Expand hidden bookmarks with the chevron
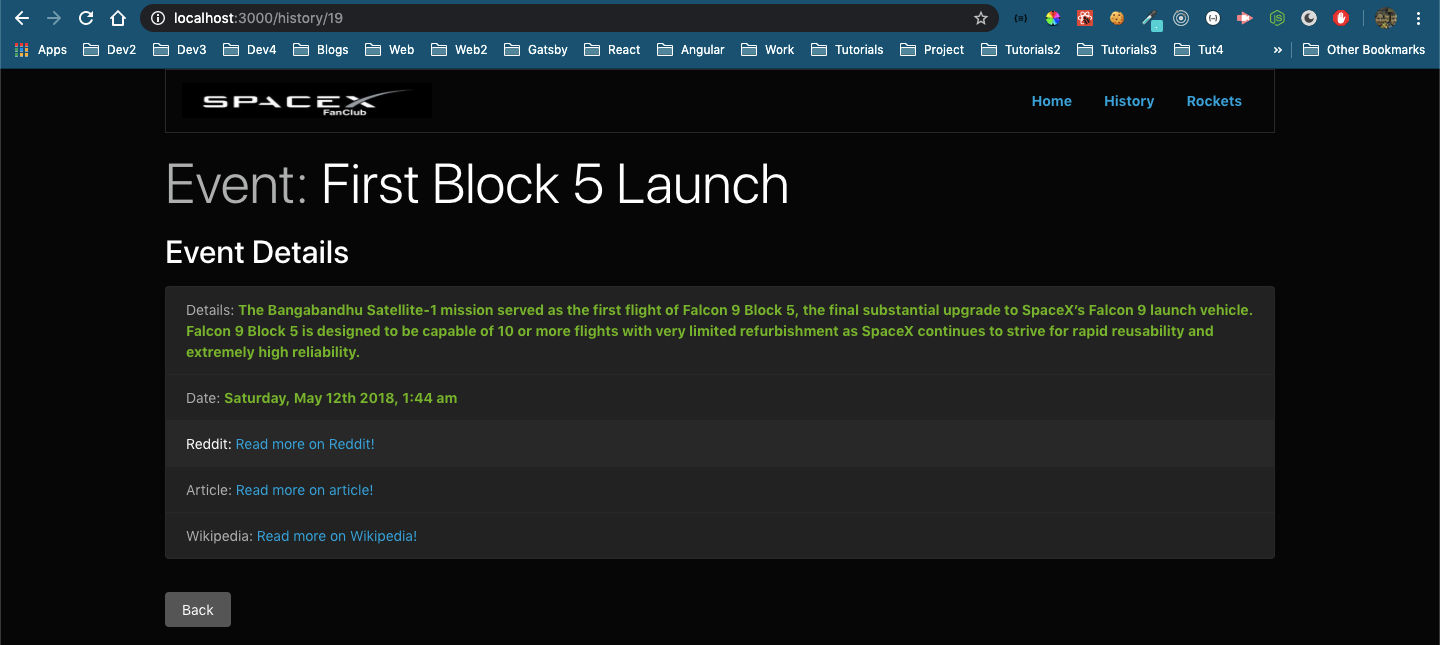The width and height of the screenshot is (1440, 645). [x=1277, y=49]
